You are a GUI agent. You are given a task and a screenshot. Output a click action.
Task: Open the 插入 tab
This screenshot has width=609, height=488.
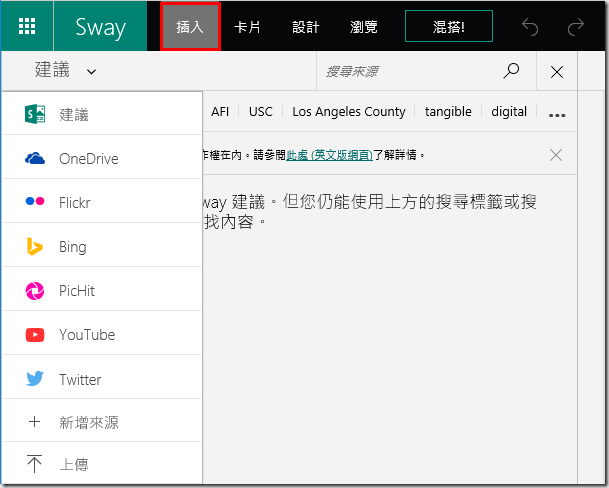(x=190, y=27)
